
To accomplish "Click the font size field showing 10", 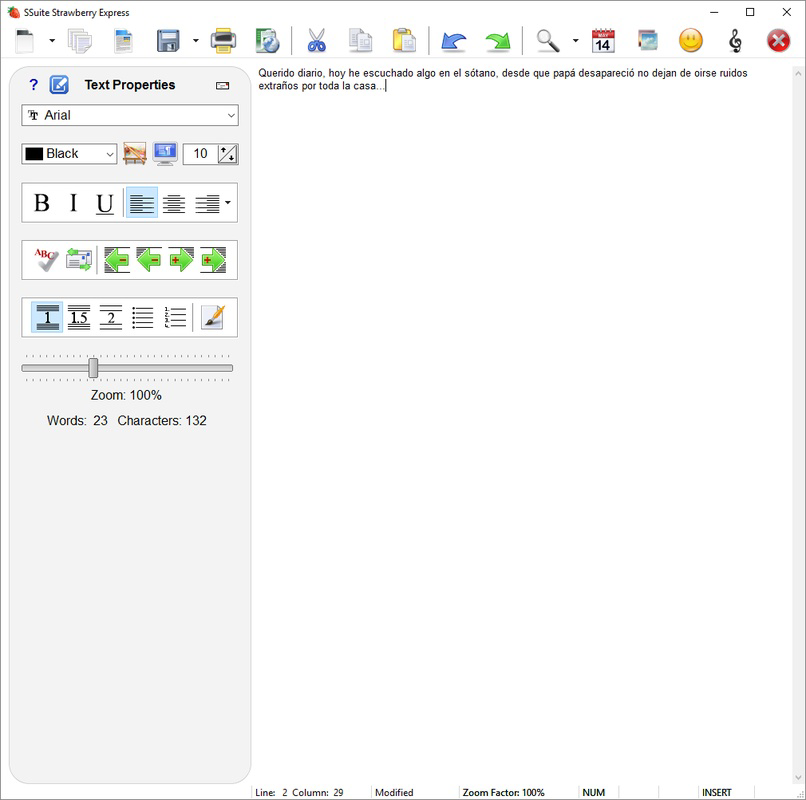I will 200,154.
